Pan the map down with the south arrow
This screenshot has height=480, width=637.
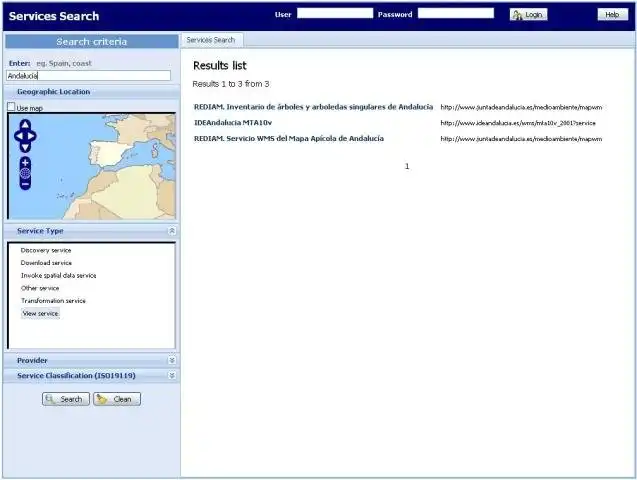pyautogui.click(x=25, y=147)
